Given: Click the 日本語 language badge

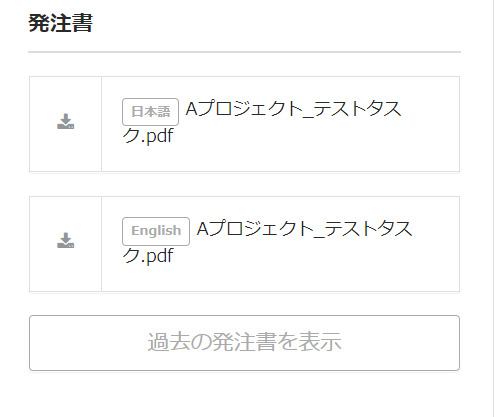Looking at the screenshot, I should coord(150,112).
